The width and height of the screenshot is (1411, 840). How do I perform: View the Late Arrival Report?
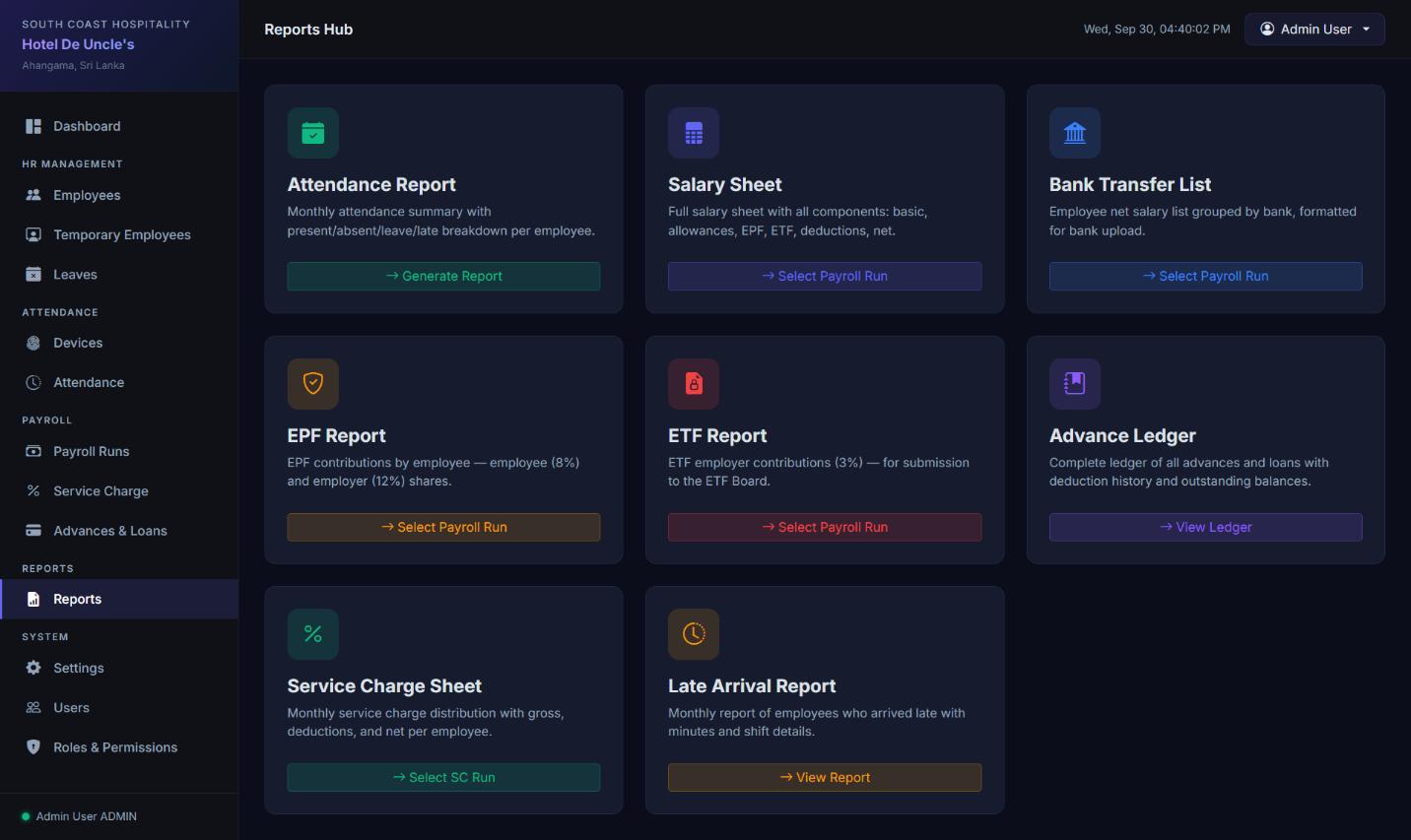click(x=825, y=778)
